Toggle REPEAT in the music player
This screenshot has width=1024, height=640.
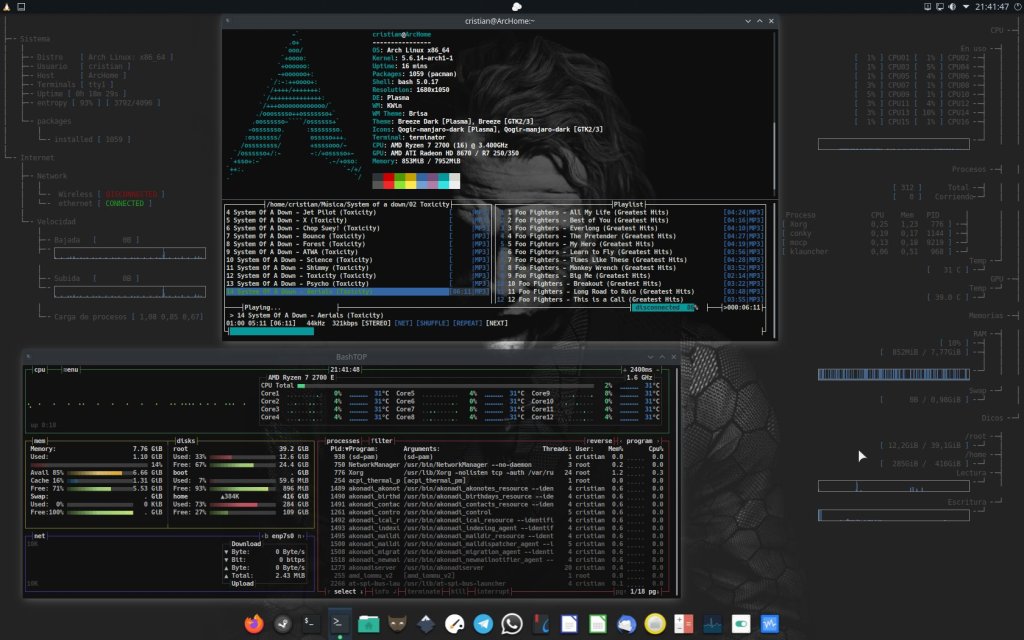tap(464, 324)
